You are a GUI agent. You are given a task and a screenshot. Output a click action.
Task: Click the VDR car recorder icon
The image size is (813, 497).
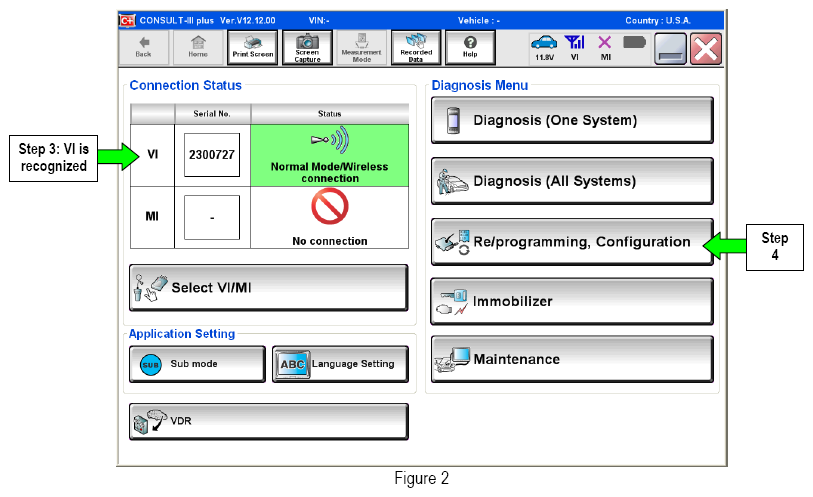tap(150, 422)
